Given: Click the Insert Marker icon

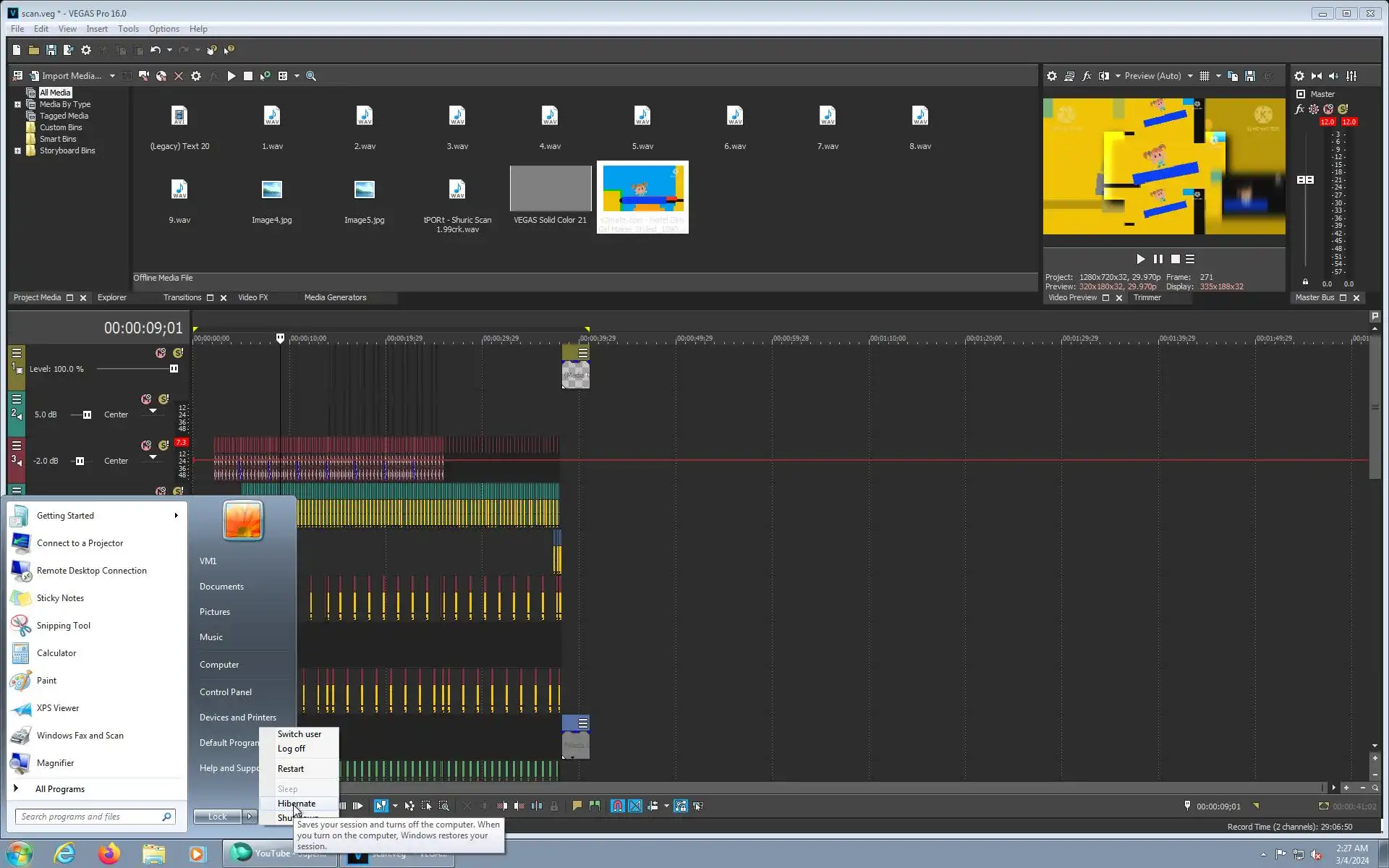Looking at the screenshot, I should [577, 806].
